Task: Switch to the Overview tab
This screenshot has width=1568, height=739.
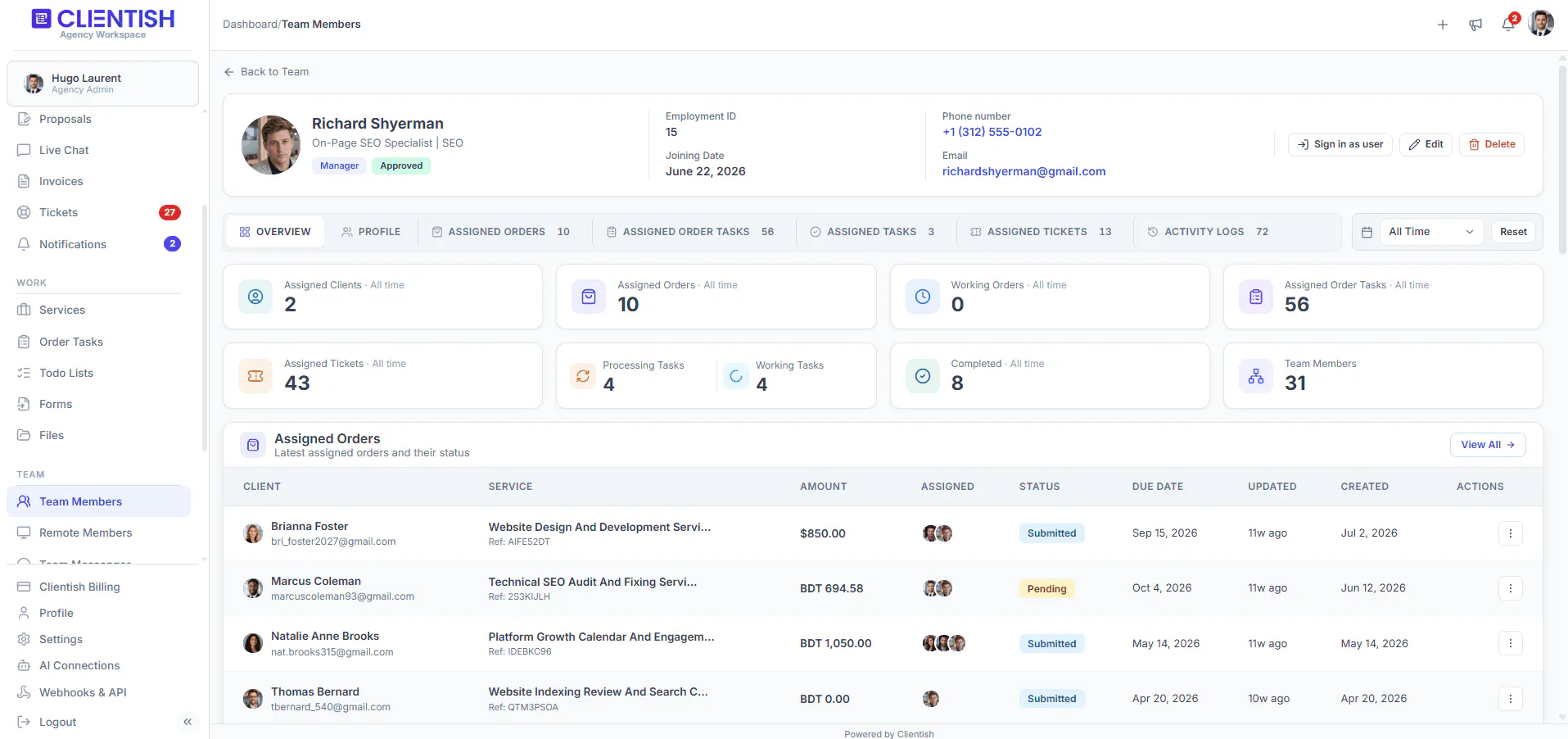Action: [x=275, y=232]
